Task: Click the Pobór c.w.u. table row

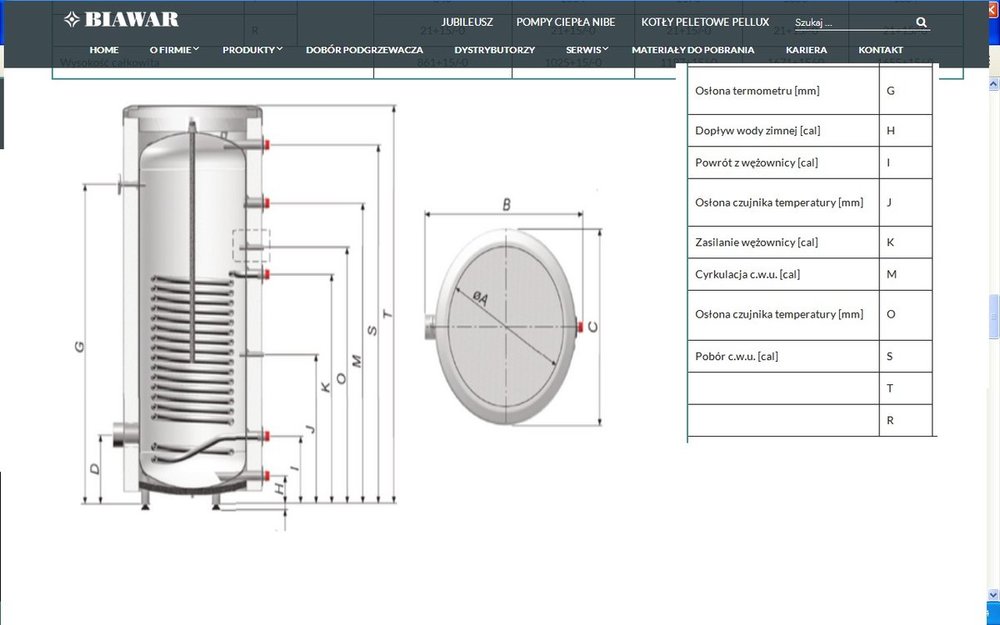Action: [x=782, y=356]
